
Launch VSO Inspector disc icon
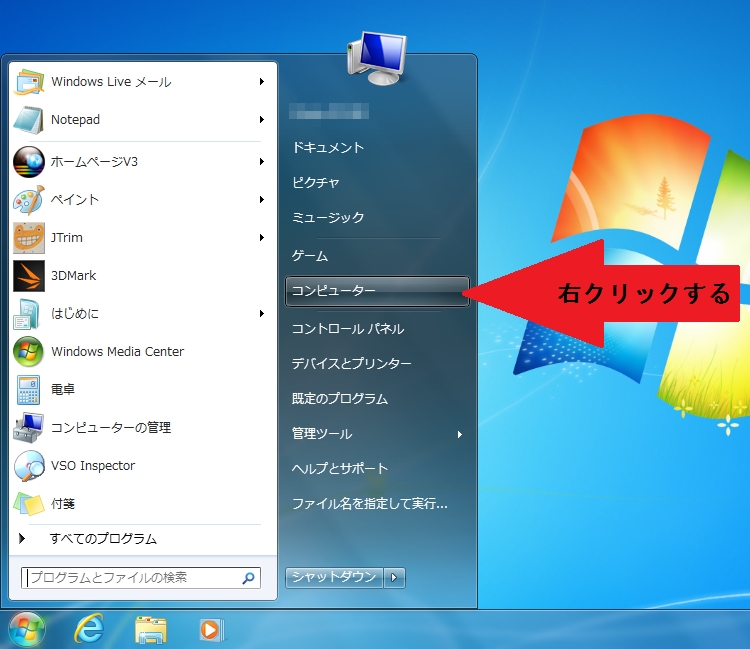click(29, 465)
